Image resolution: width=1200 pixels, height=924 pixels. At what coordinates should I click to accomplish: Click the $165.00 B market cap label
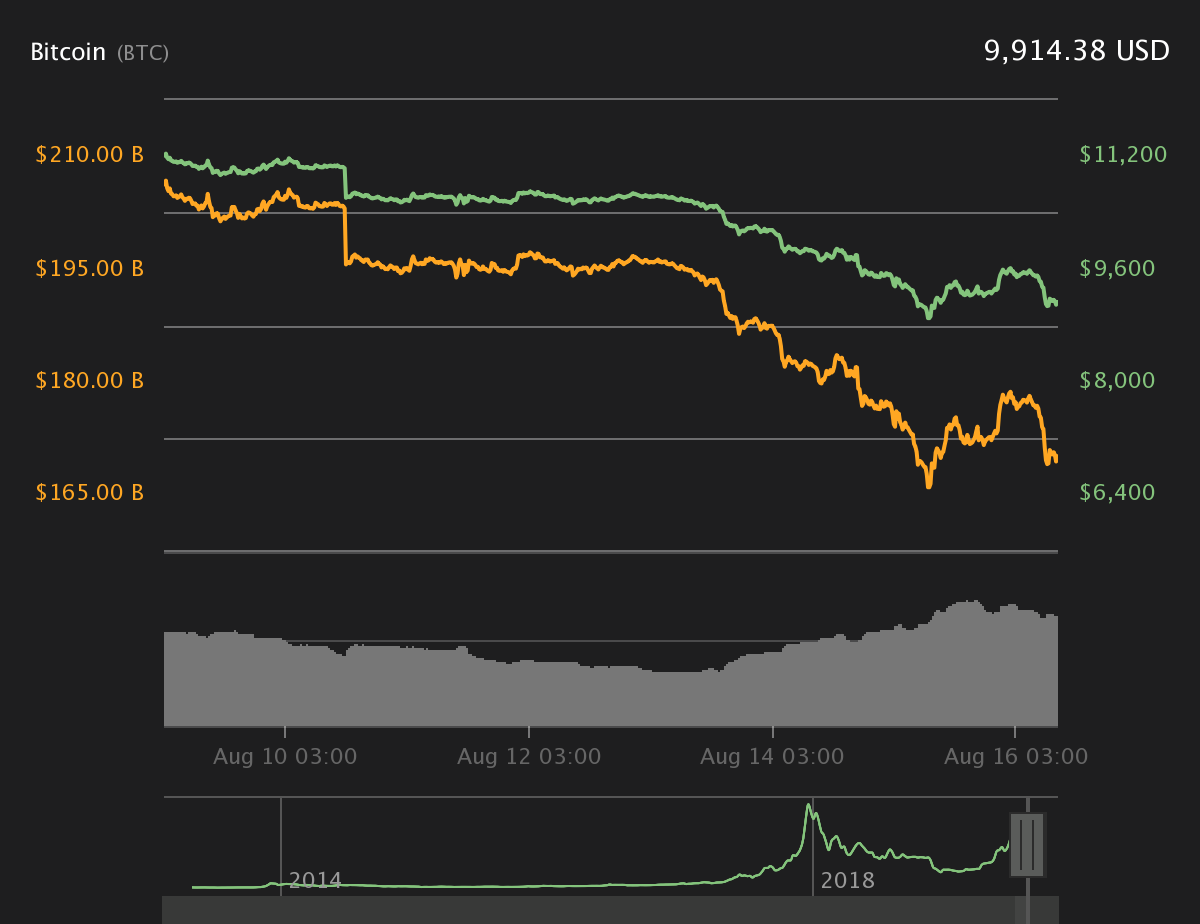90,492
